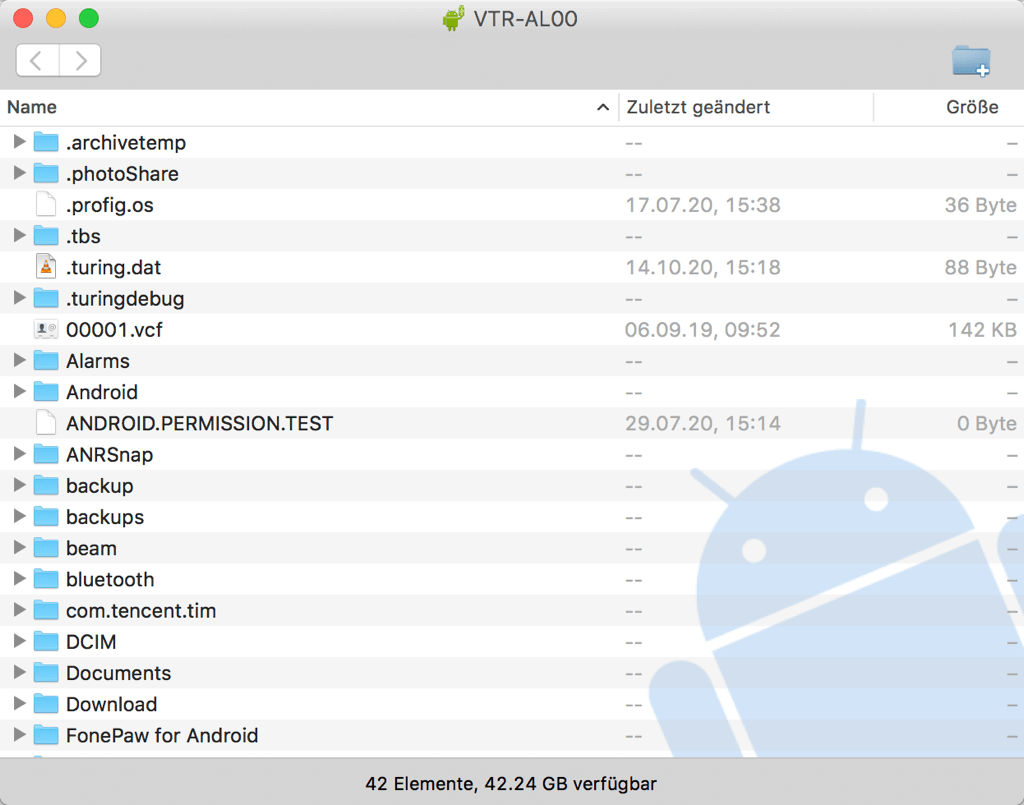Click the .profig.os file icon
Image resolution: width=1024 pixels, height=805 pixels.
click(x=46, y=204)
